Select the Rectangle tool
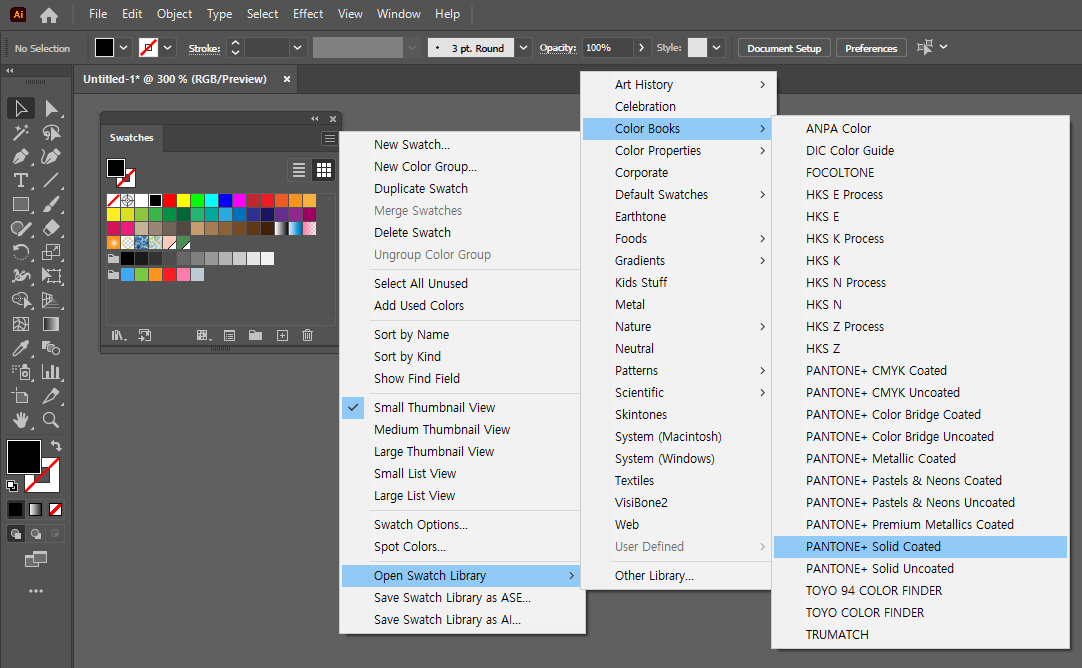Screen dimensions: 1082x668 21,204
